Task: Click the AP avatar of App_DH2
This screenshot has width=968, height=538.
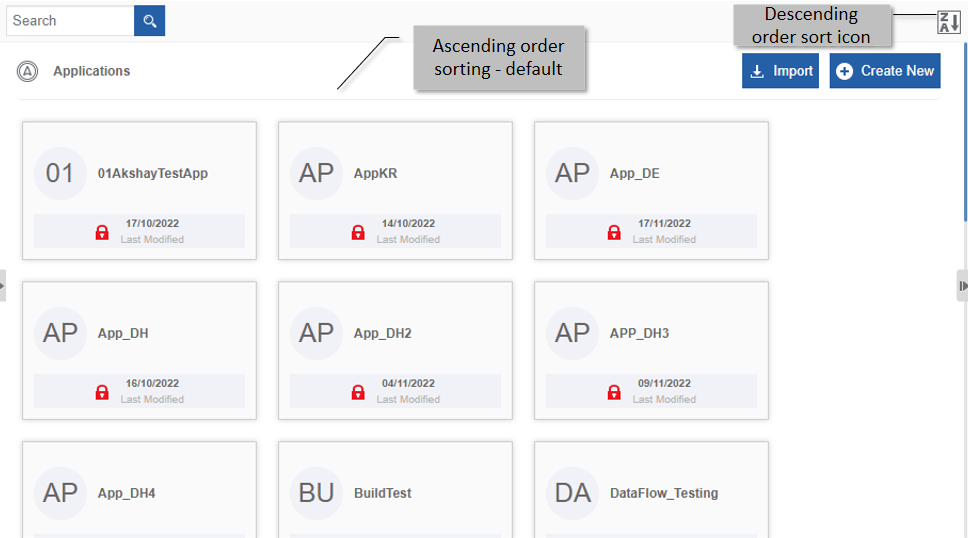Action: coord(316,333)
